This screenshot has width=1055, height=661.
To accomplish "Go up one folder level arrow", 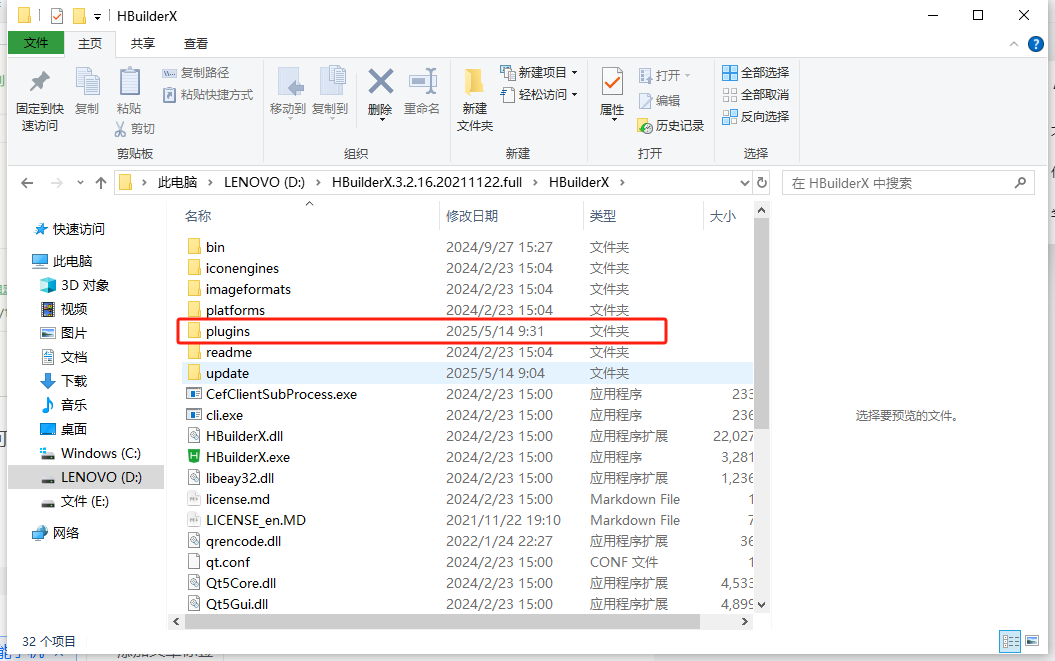I will 101,183.
